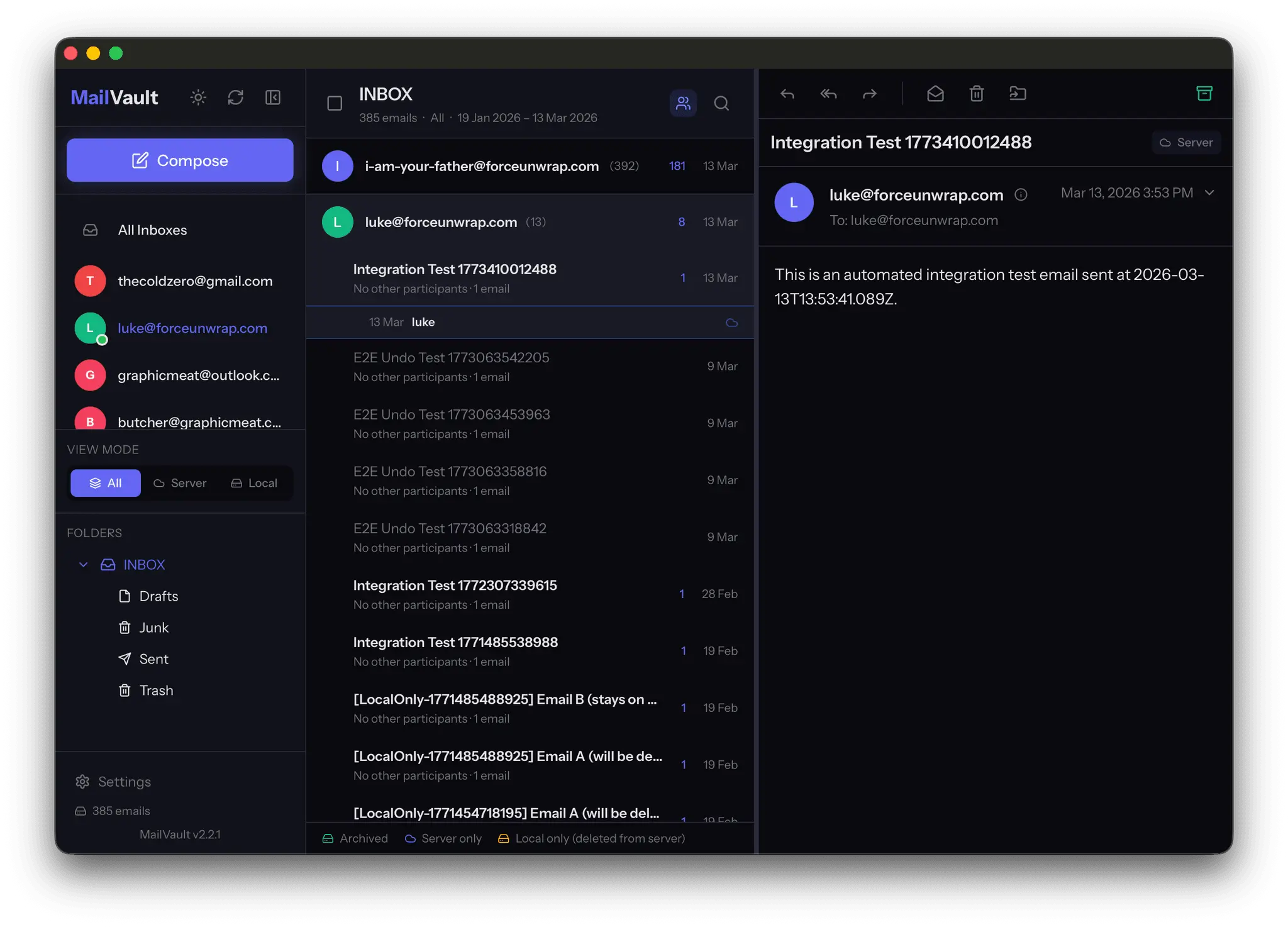Click the Compose button
Screen dimensions: 1288x927
tap(180, 160)
